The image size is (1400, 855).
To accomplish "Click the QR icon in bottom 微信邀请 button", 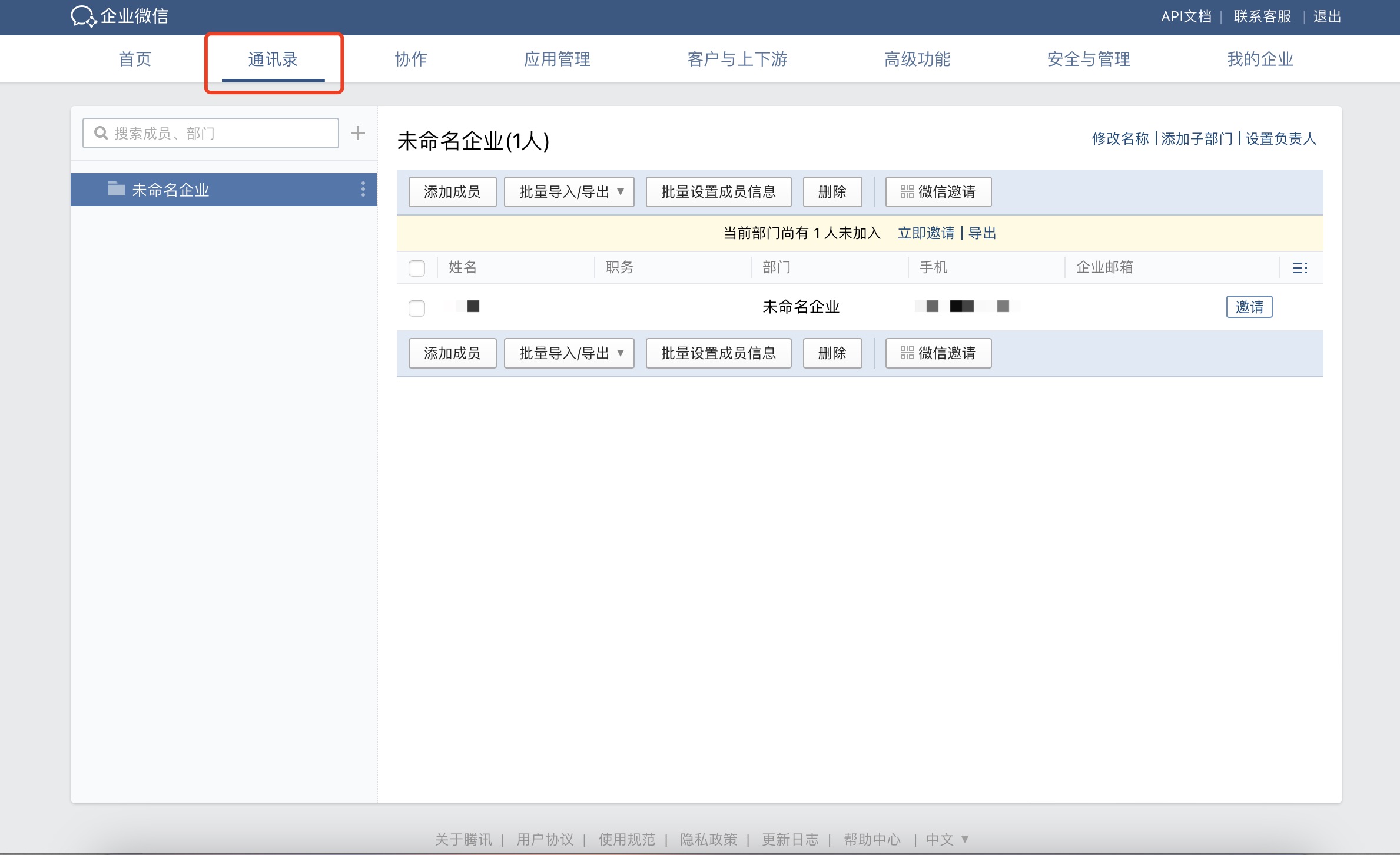I will [x=906, y=353].
